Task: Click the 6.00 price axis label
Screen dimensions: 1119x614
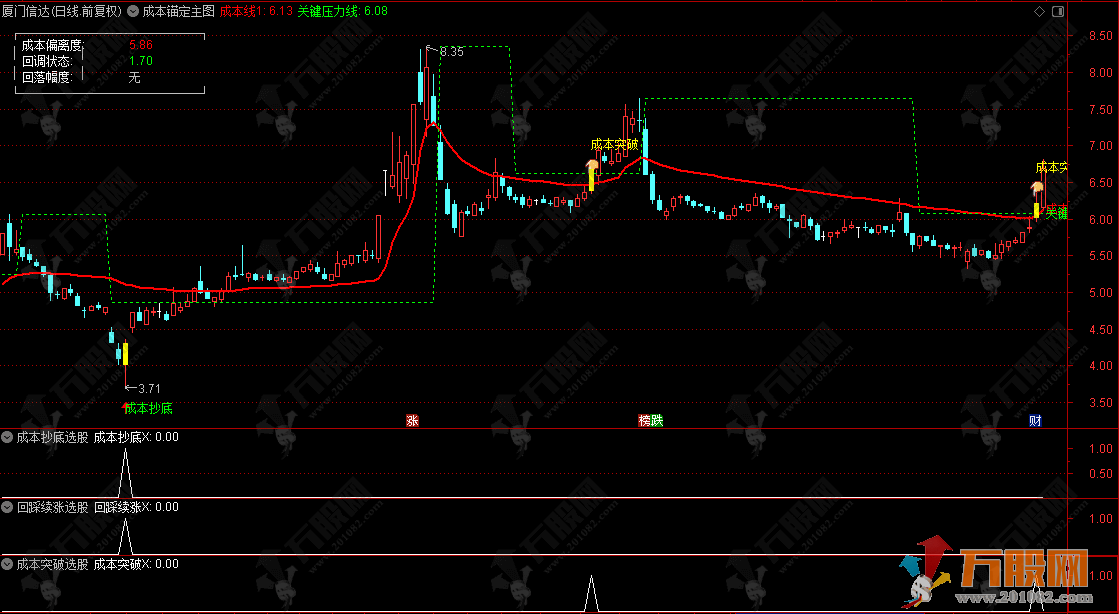Action: tap(1100, 219)
